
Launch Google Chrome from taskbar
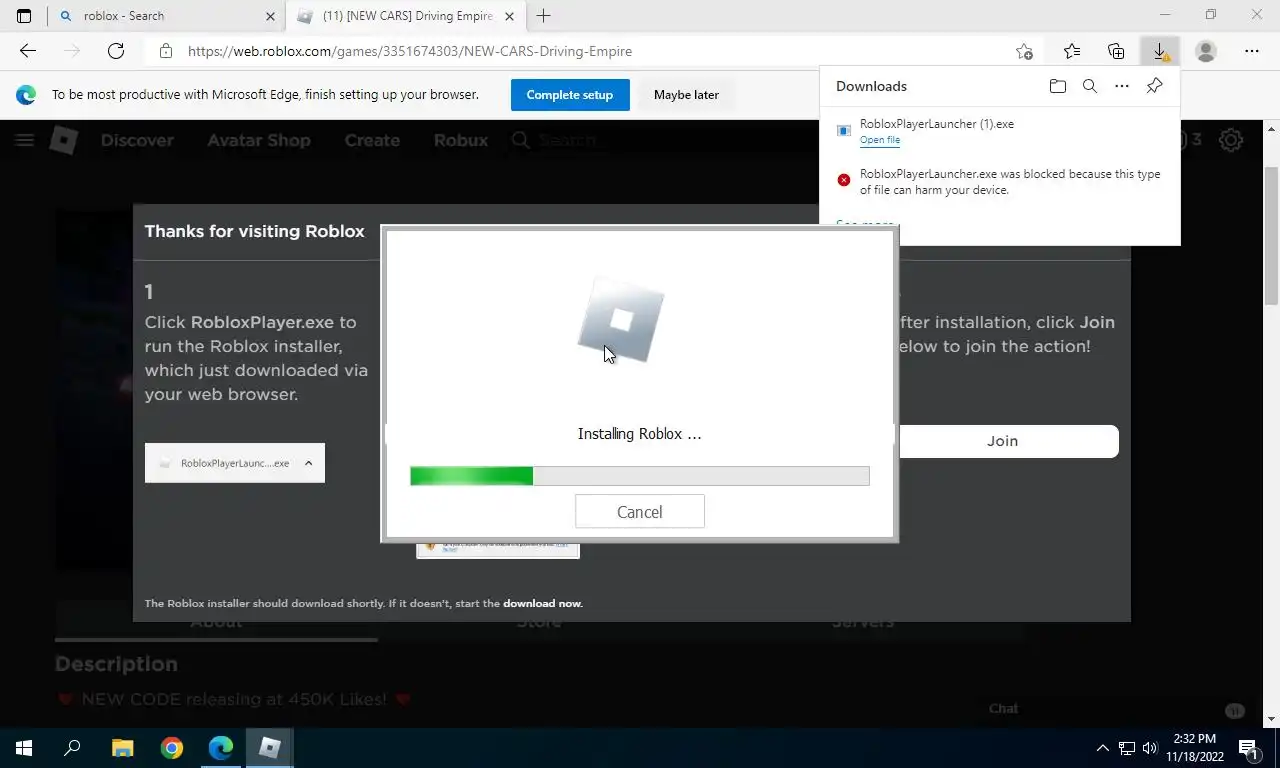pos(172,747)
